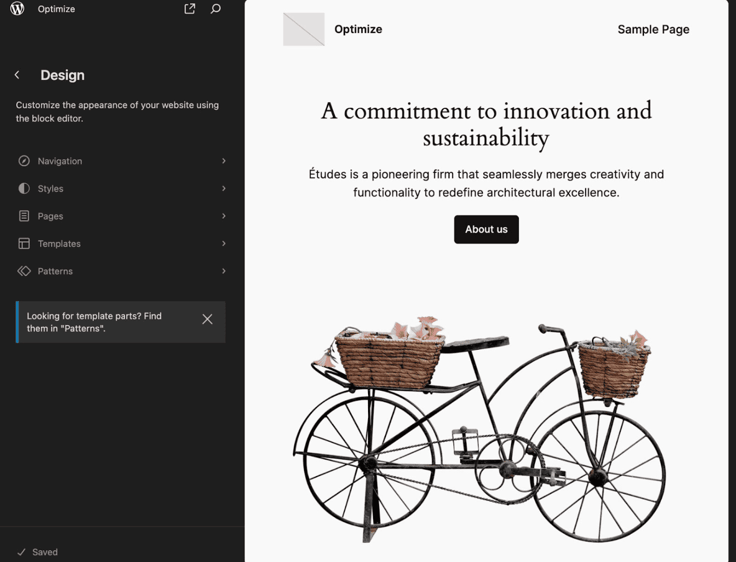
Task: Expand the Navigation chevron
Action: pyautogui.click(x=223, y=161)
